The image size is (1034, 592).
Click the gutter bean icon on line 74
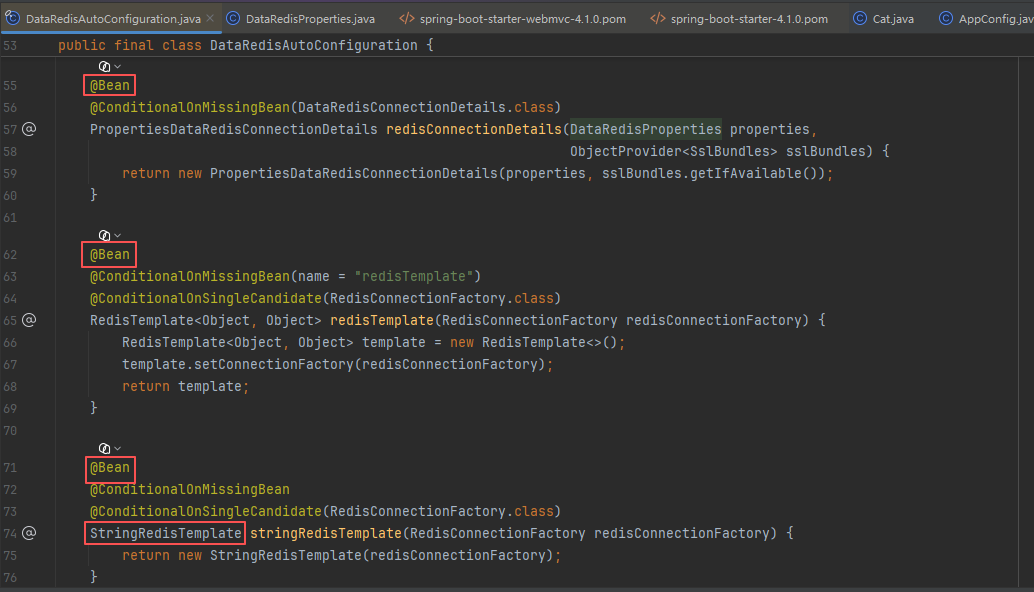[29, 533]
